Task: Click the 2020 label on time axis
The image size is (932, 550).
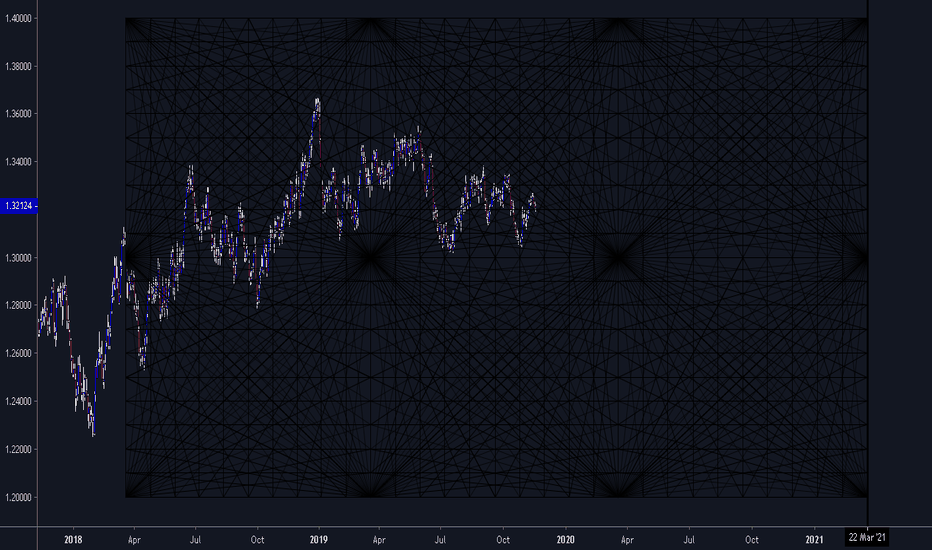Action: point(565,538)
